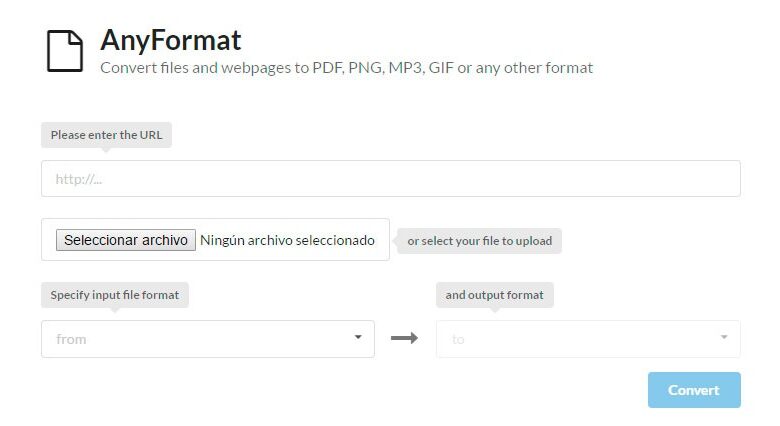The width and height of the screenshot is (780, 426).
Task: Click the AnyFormat title heading
Action: (171, 40)
